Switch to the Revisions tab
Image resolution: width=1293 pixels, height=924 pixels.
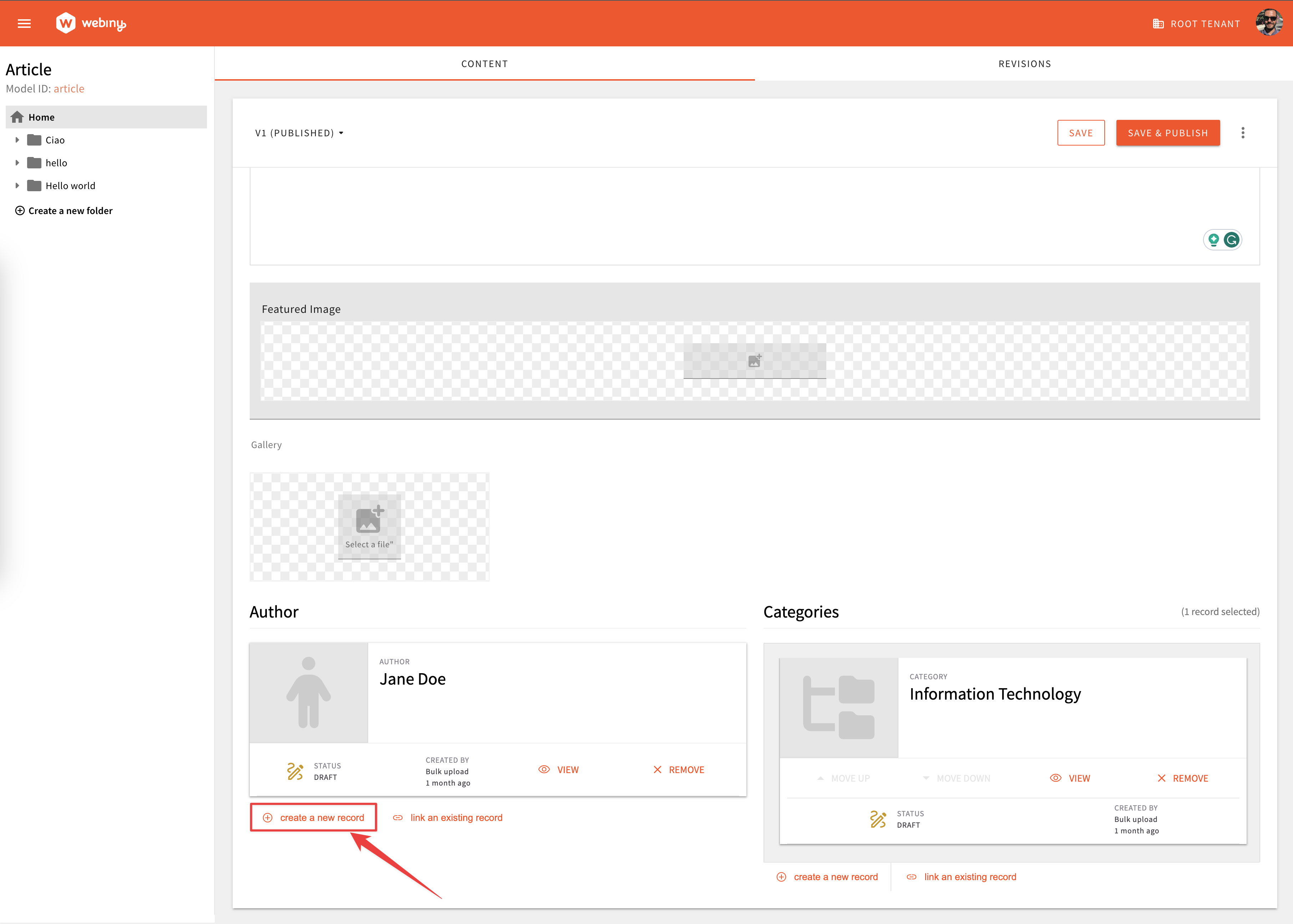(1024, 64)
